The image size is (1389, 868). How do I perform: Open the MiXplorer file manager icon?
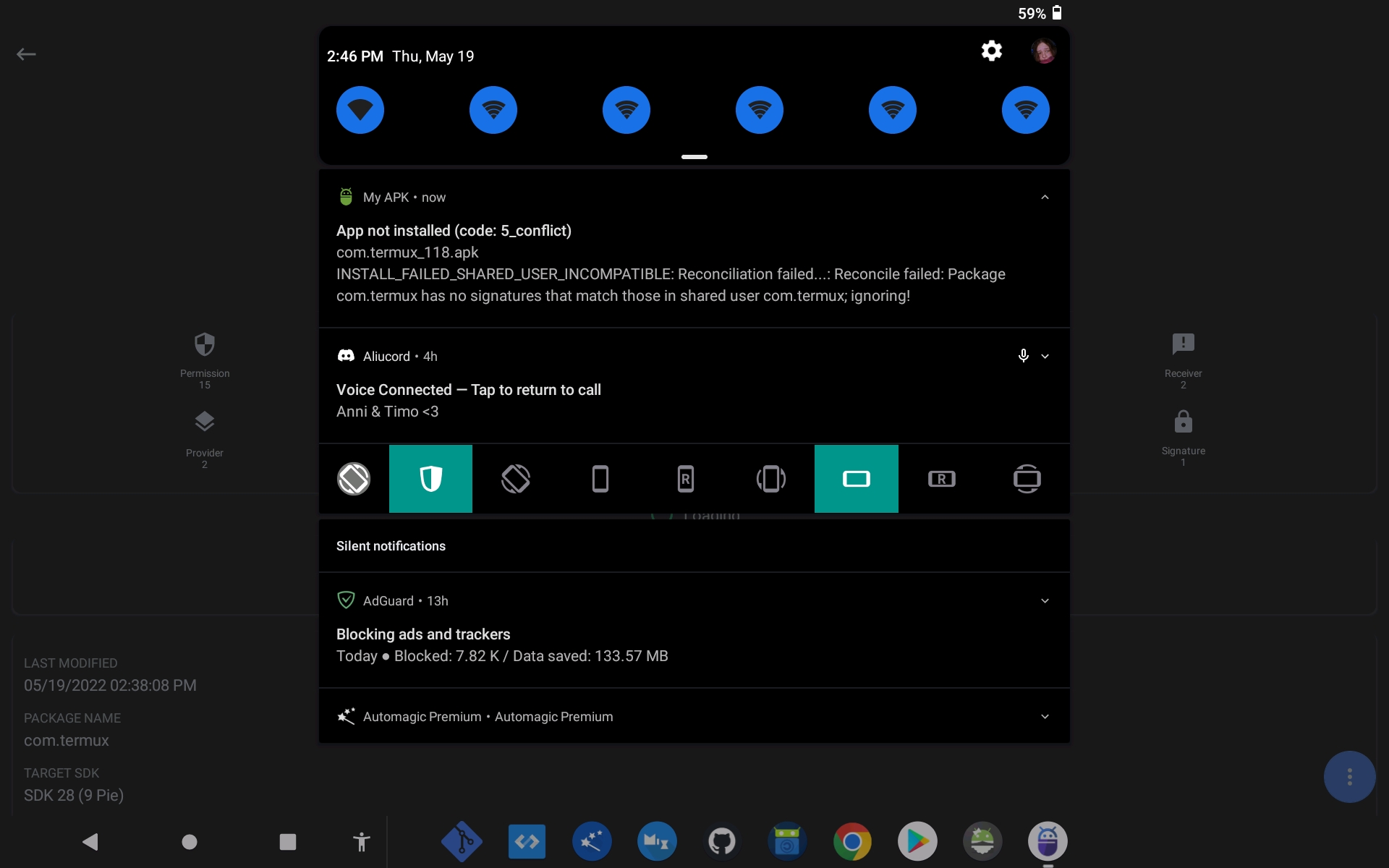658,841
